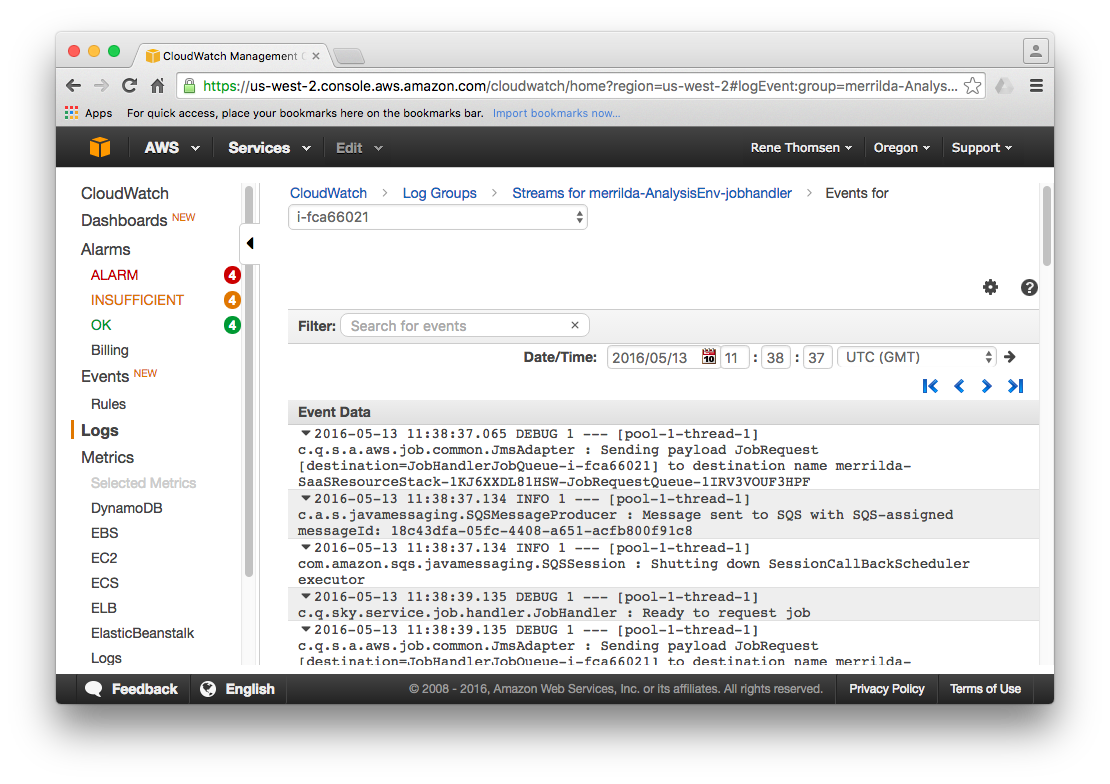Open EC2 metrics in sidebar
Image resolution: width=1110 pixels, height=784 pixels.
tap(104, 558)
